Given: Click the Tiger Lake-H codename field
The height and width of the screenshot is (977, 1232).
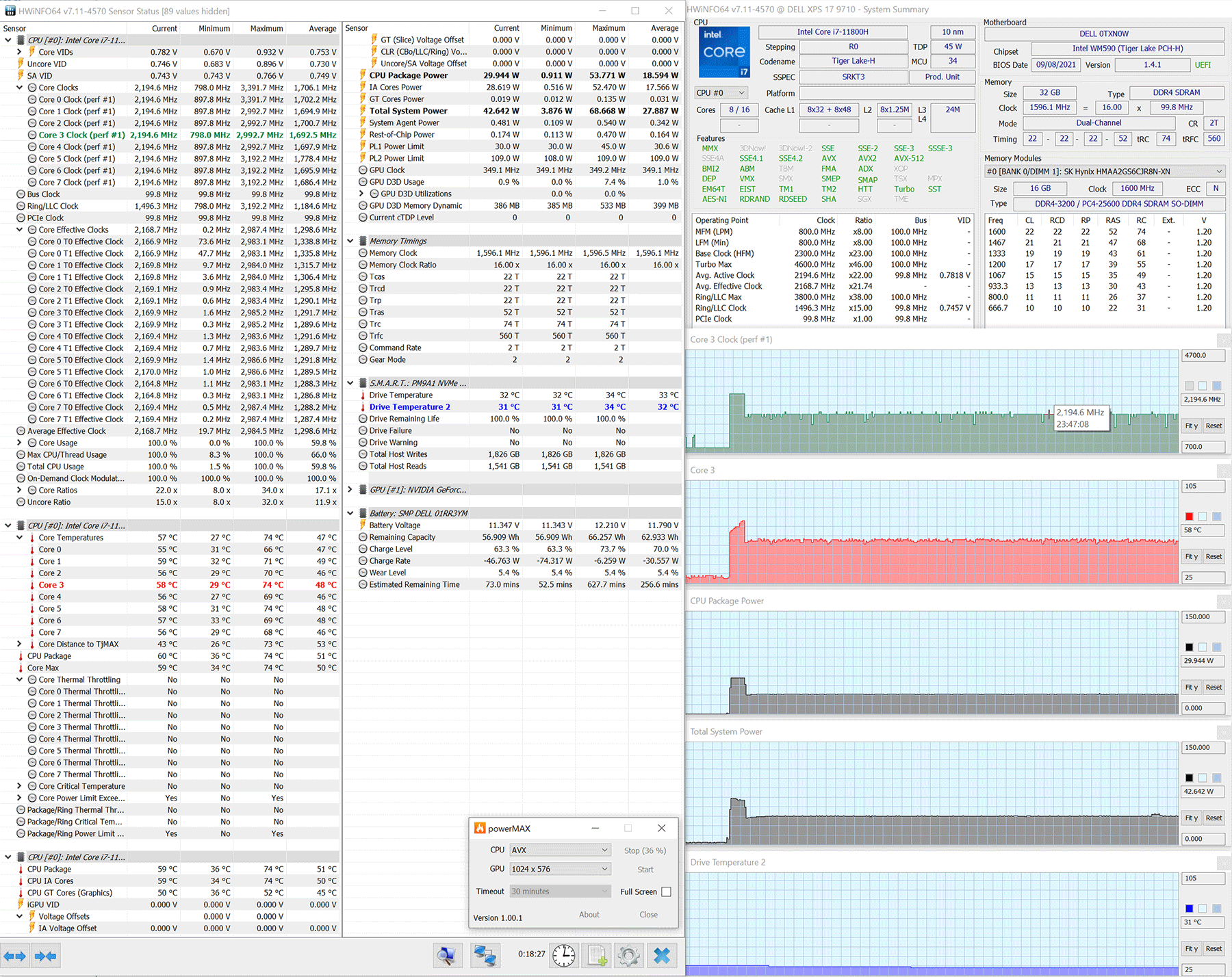Looking at the screenshot, I should tap(853, 61).
